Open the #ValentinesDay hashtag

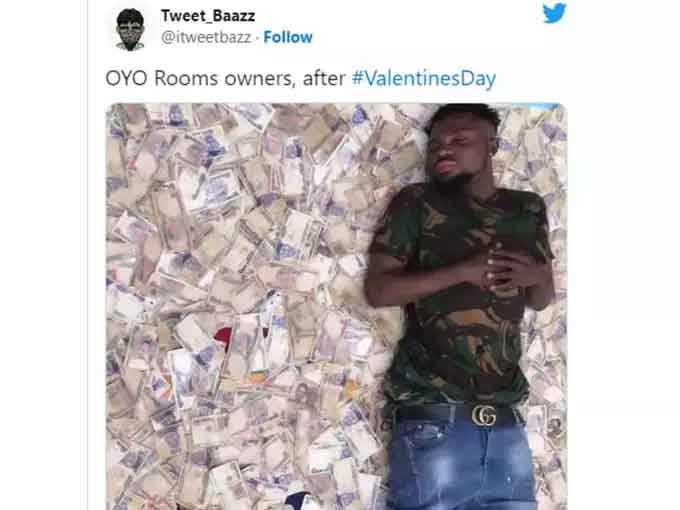(423, 78)
